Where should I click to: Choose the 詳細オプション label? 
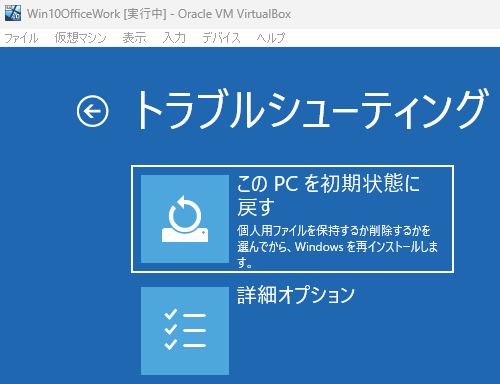point(296,295)
